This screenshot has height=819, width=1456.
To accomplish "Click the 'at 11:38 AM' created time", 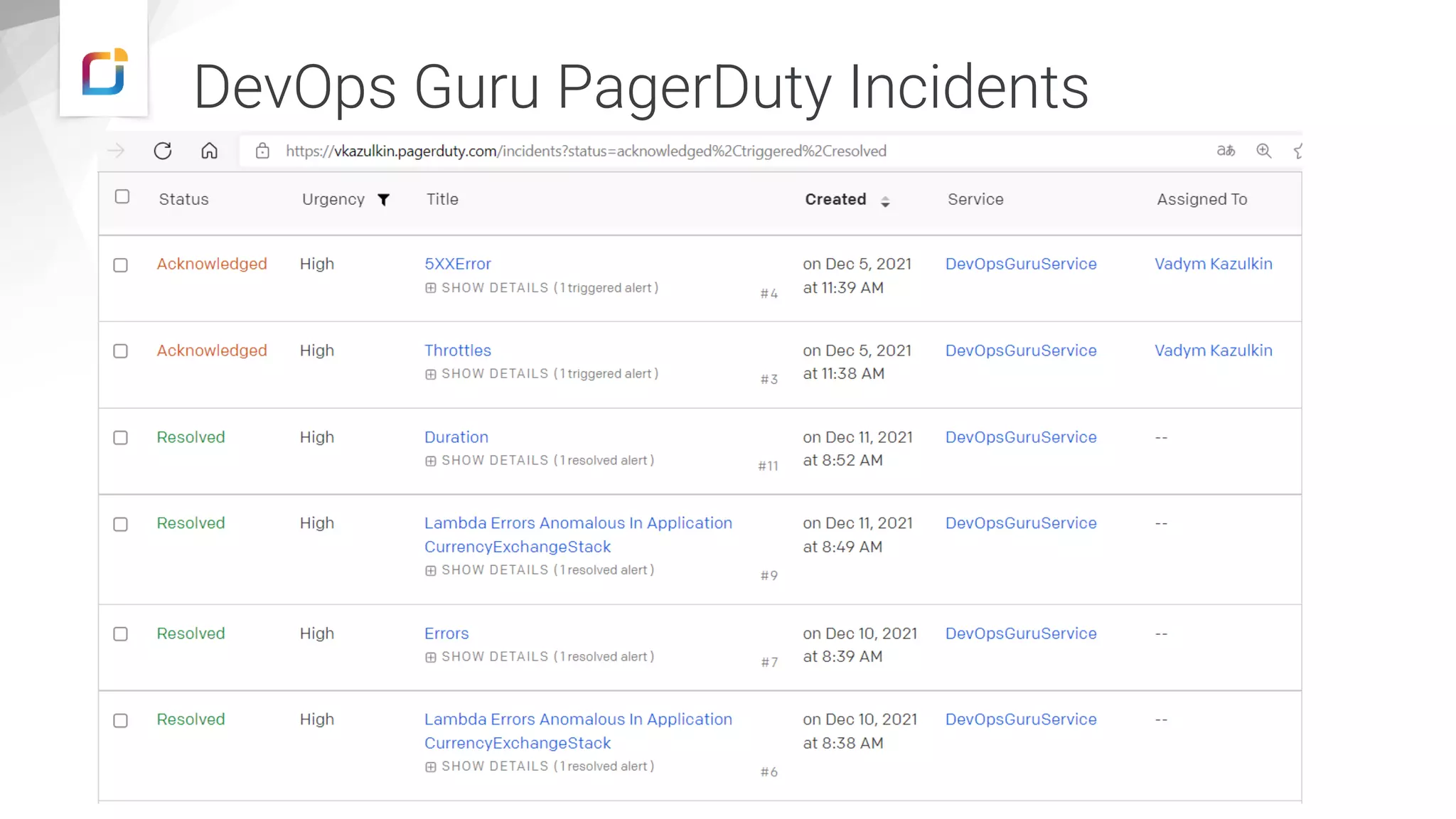I will tap(844, 374).
